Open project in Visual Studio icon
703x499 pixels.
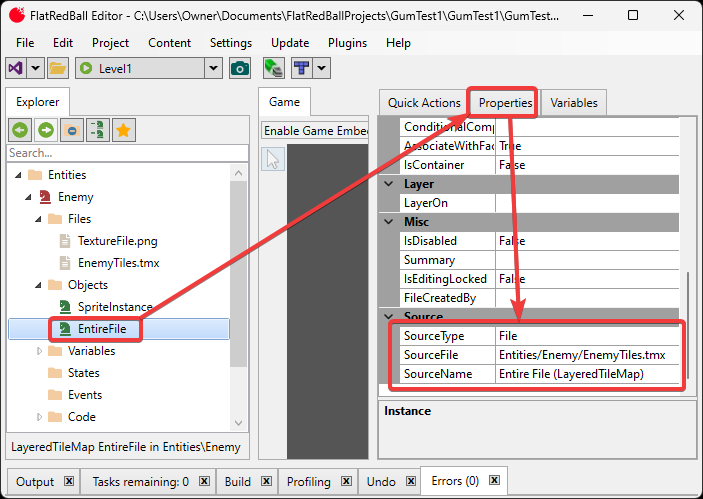[x=15, y=68]
